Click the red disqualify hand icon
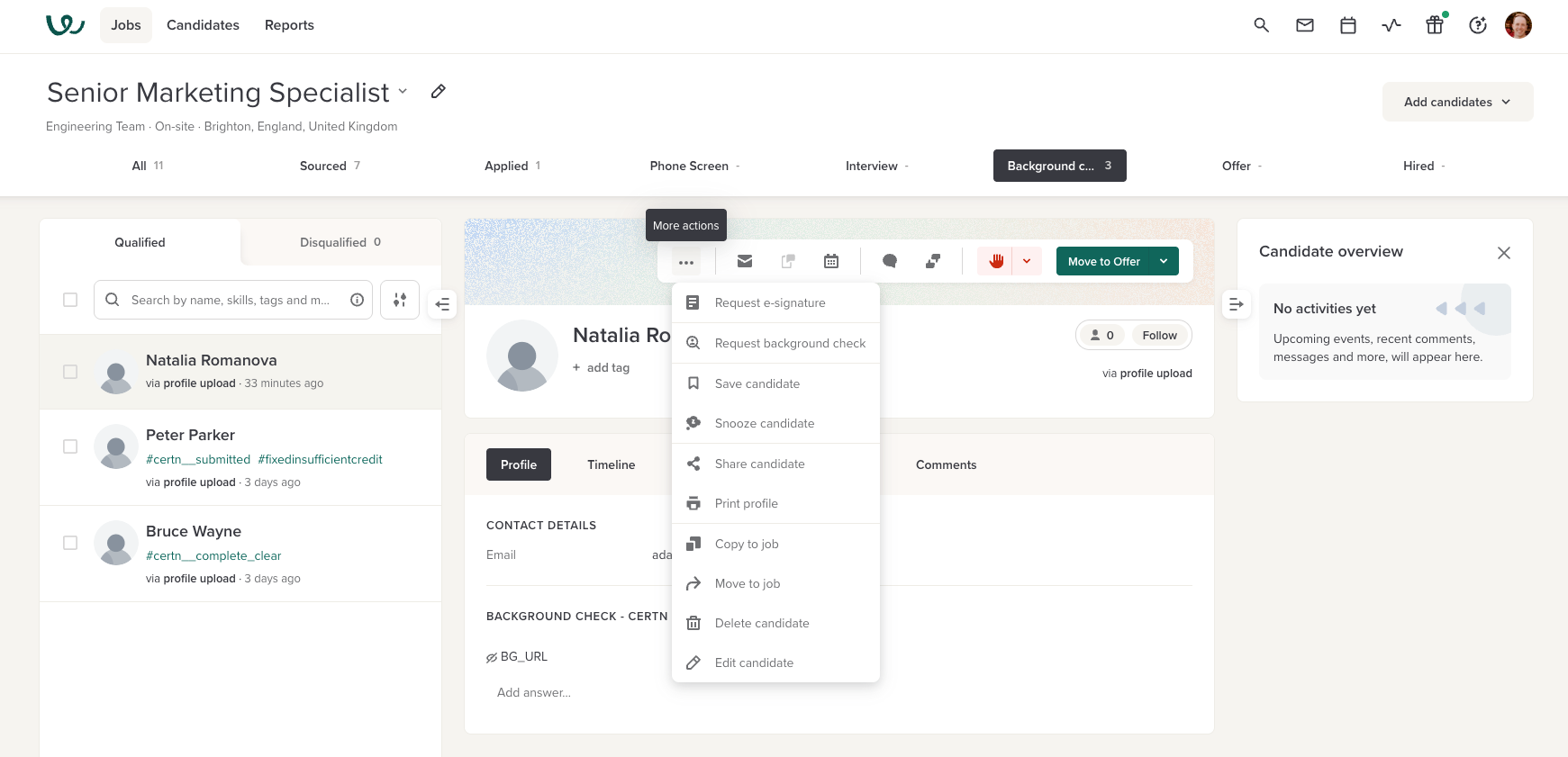 click(x=995, y=261)
